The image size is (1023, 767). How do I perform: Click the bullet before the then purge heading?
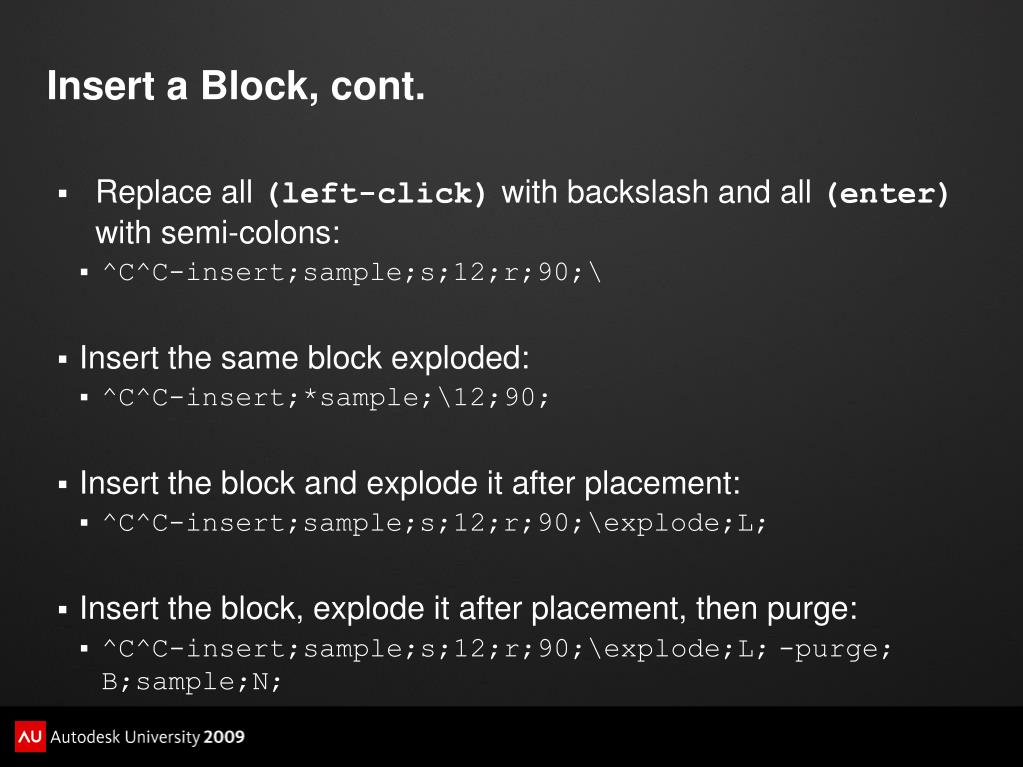tap(63, 610)
